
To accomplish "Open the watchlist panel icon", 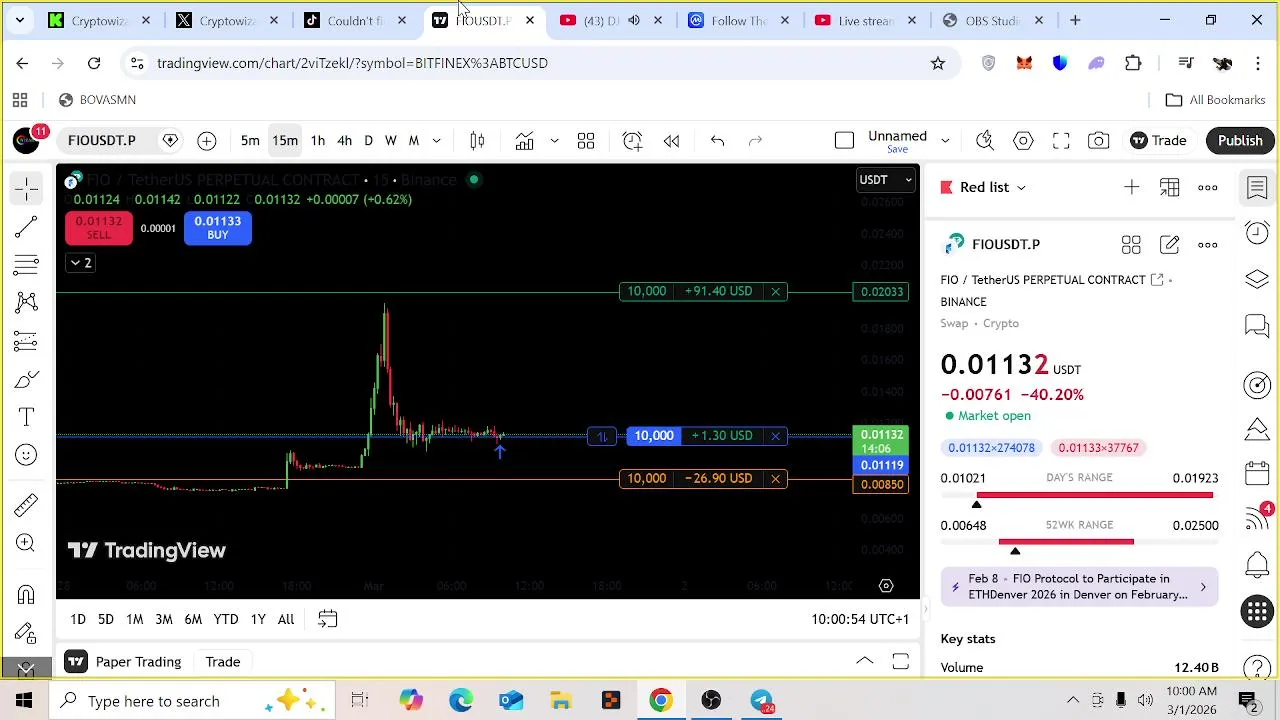I will (x=1257, y=187).
